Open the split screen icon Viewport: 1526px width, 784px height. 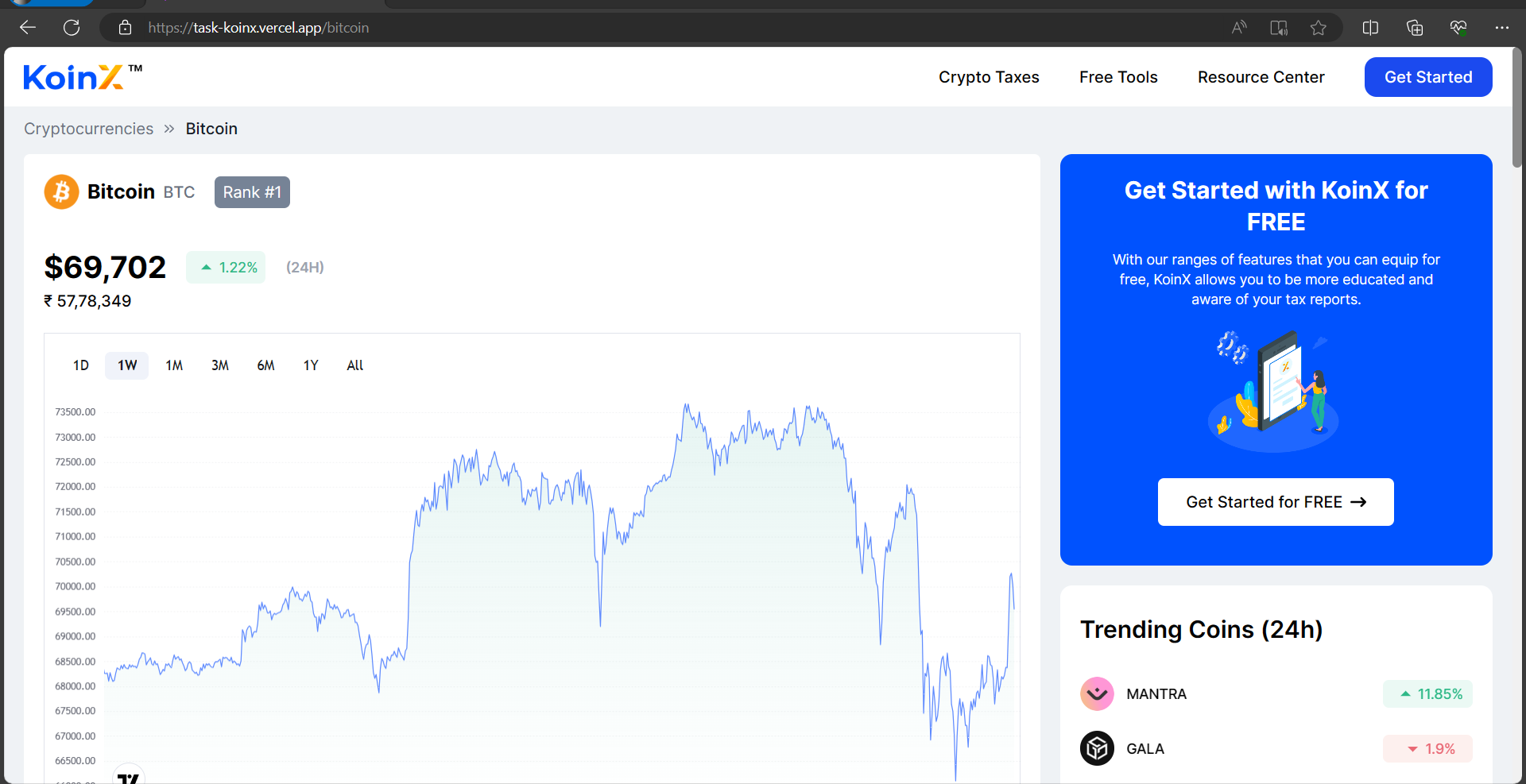coord(1370,28)
